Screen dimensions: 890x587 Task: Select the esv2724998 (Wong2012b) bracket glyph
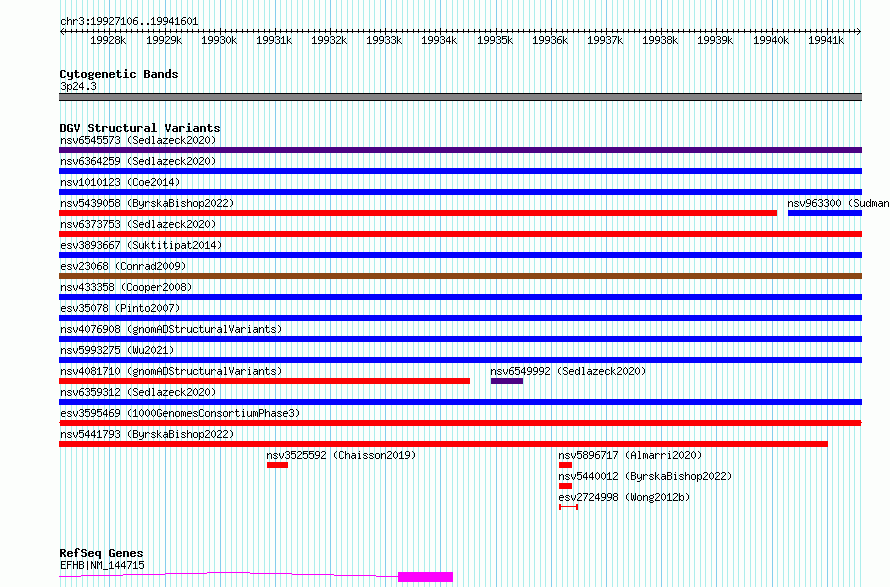point(568,507)
